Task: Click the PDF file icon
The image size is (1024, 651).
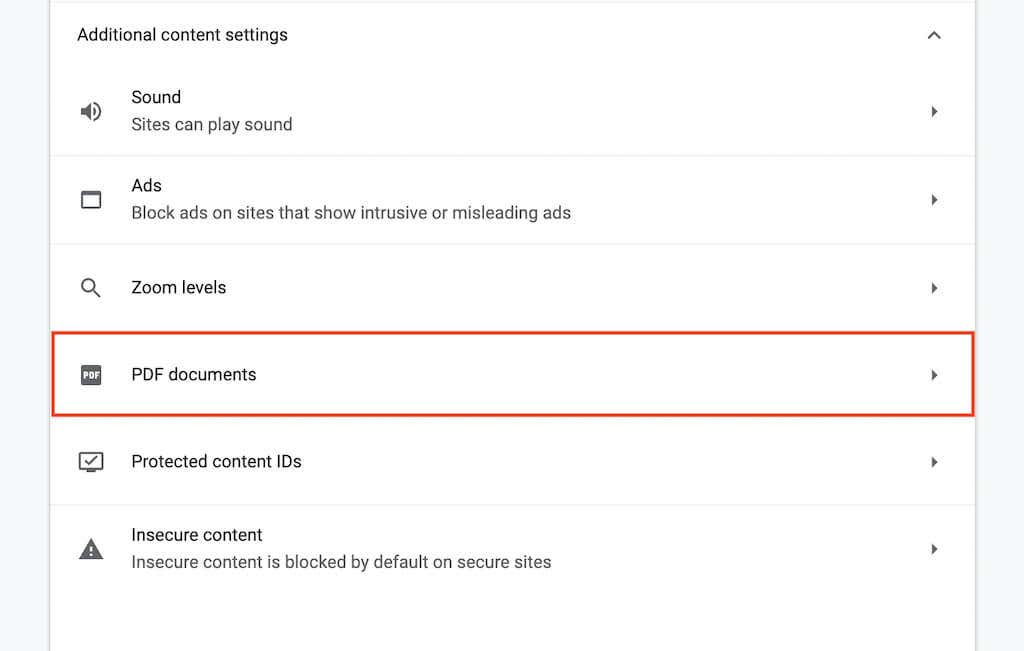Action: (91, 375)
